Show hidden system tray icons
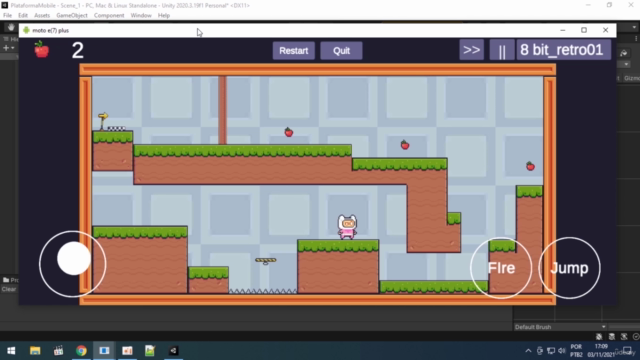Image resolution: width=640 pixels, height=360 pixels. click(x=528, y=351)
